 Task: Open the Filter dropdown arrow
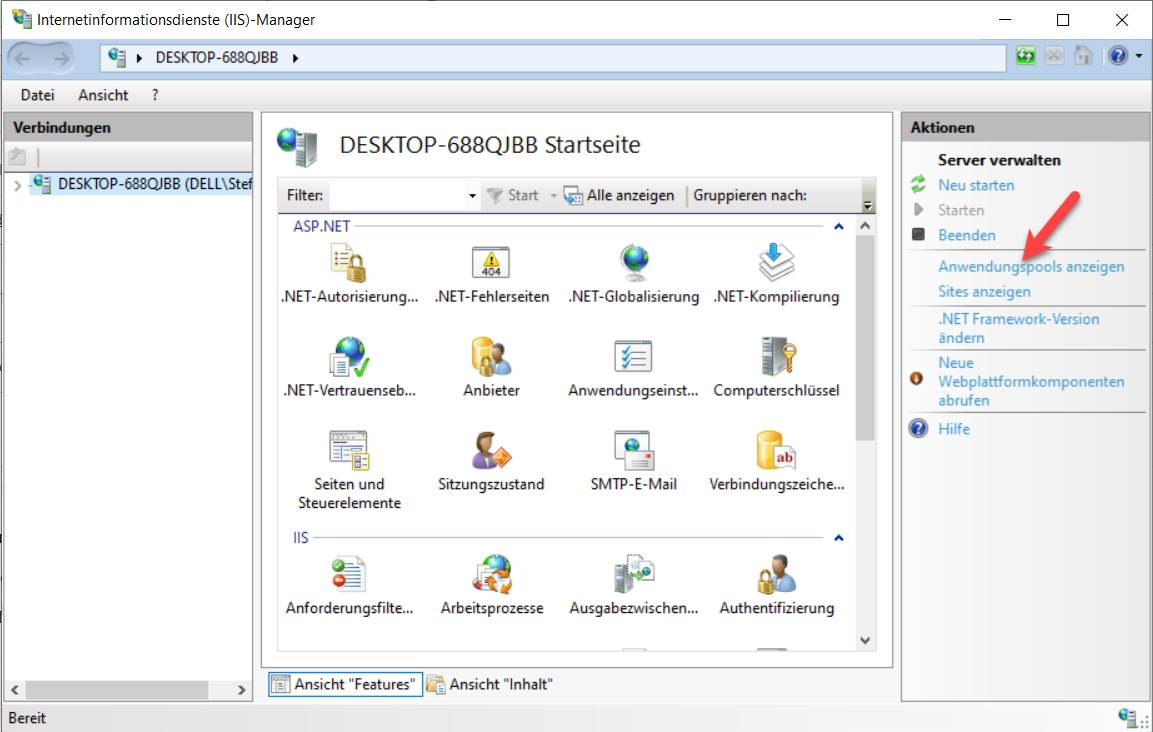(x=473, y=196)
